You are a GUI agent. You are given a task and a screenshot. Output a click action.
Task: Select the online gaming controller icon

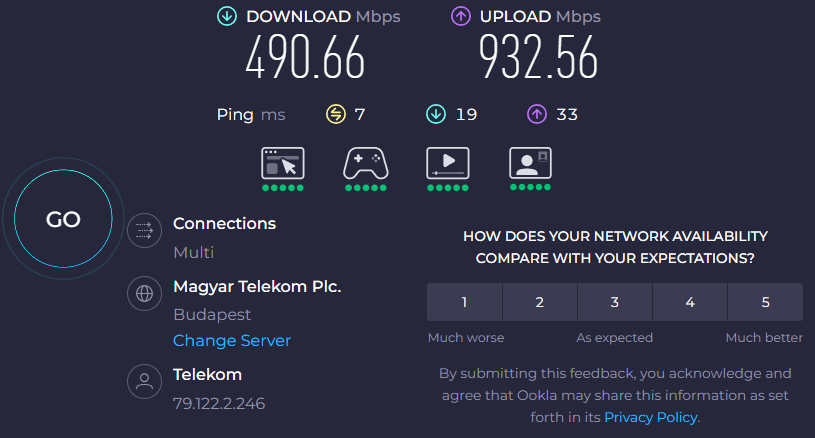[x=365, y=163]
